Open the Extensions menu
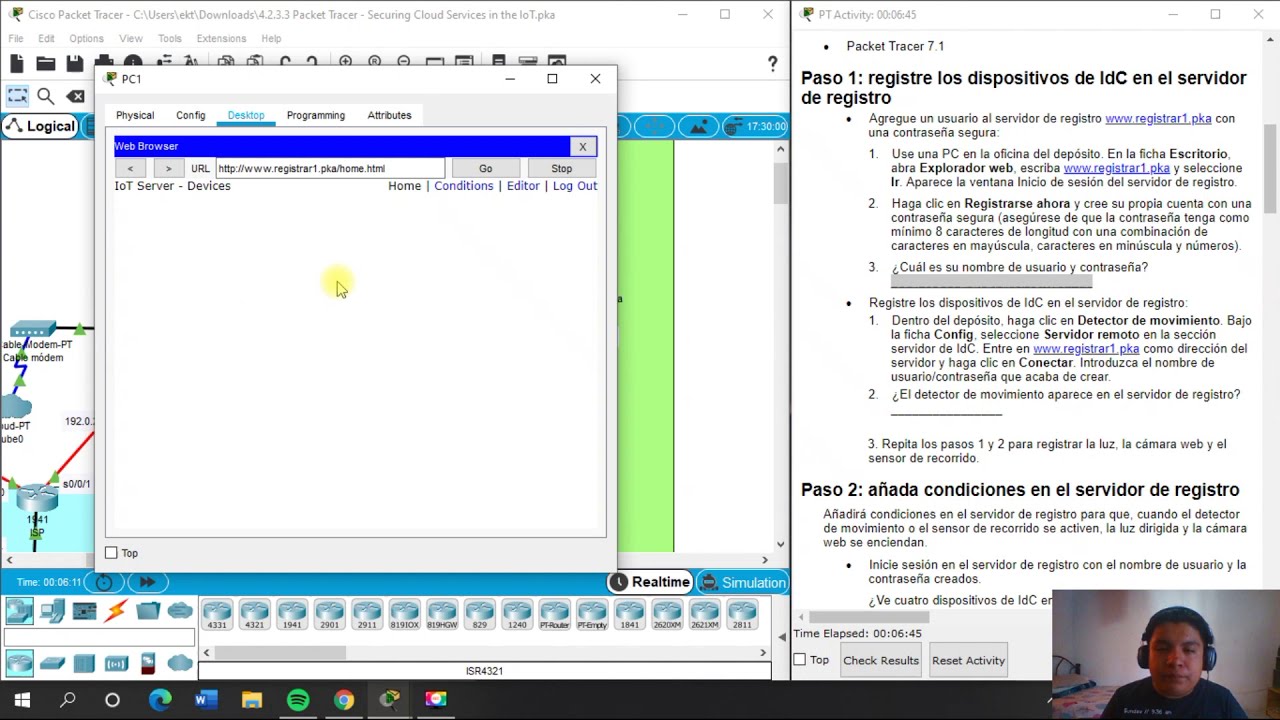The width and height of the screenshot is (1280, 720). [221, 38]
